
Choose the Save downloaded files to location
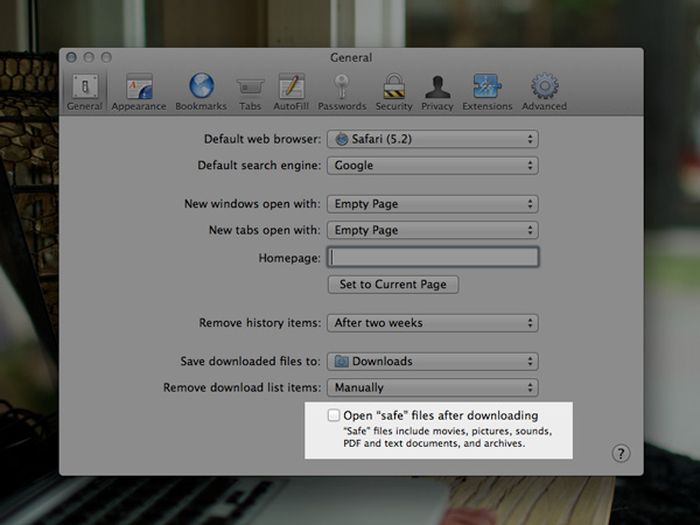(x=433, y=361)
